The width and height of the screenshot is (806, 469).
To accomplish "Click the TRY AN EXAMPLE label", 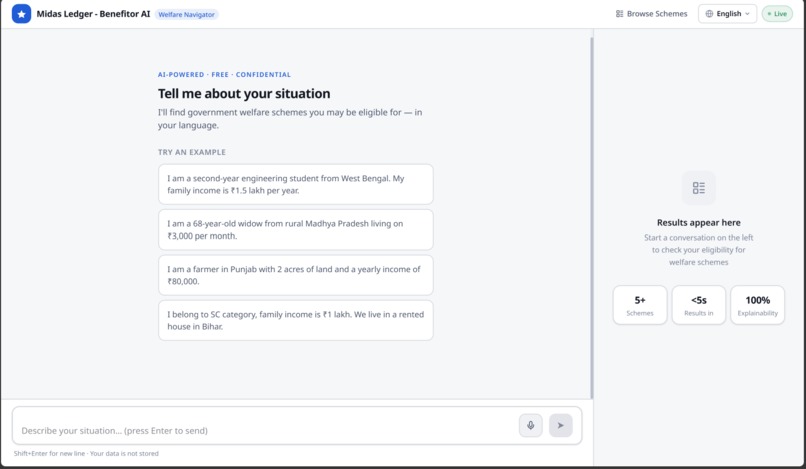I will pyautogui.click(x=192, y=152).
